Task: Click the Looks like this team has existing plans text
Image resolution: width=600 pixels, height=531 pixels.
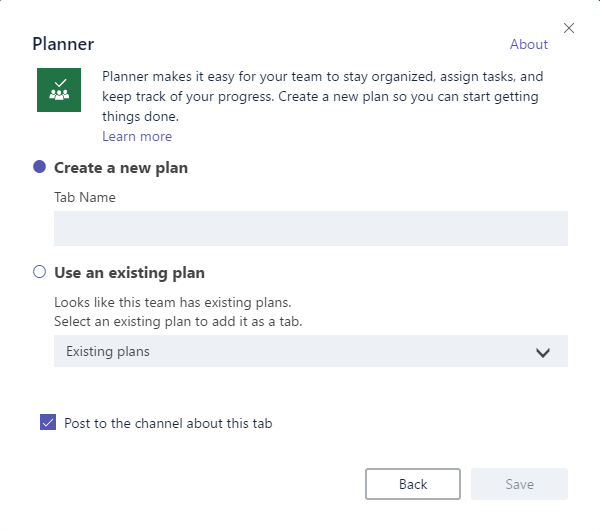Action: [173, 303]
